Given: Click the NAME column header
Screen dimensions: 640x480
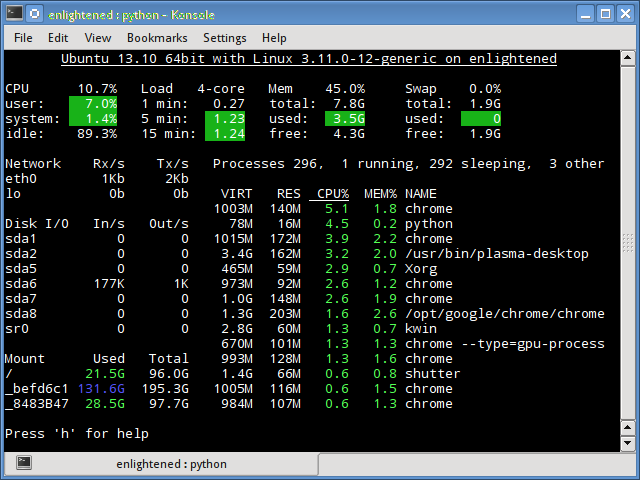Looking at the screenshot, I should click(x=421, y=193).
